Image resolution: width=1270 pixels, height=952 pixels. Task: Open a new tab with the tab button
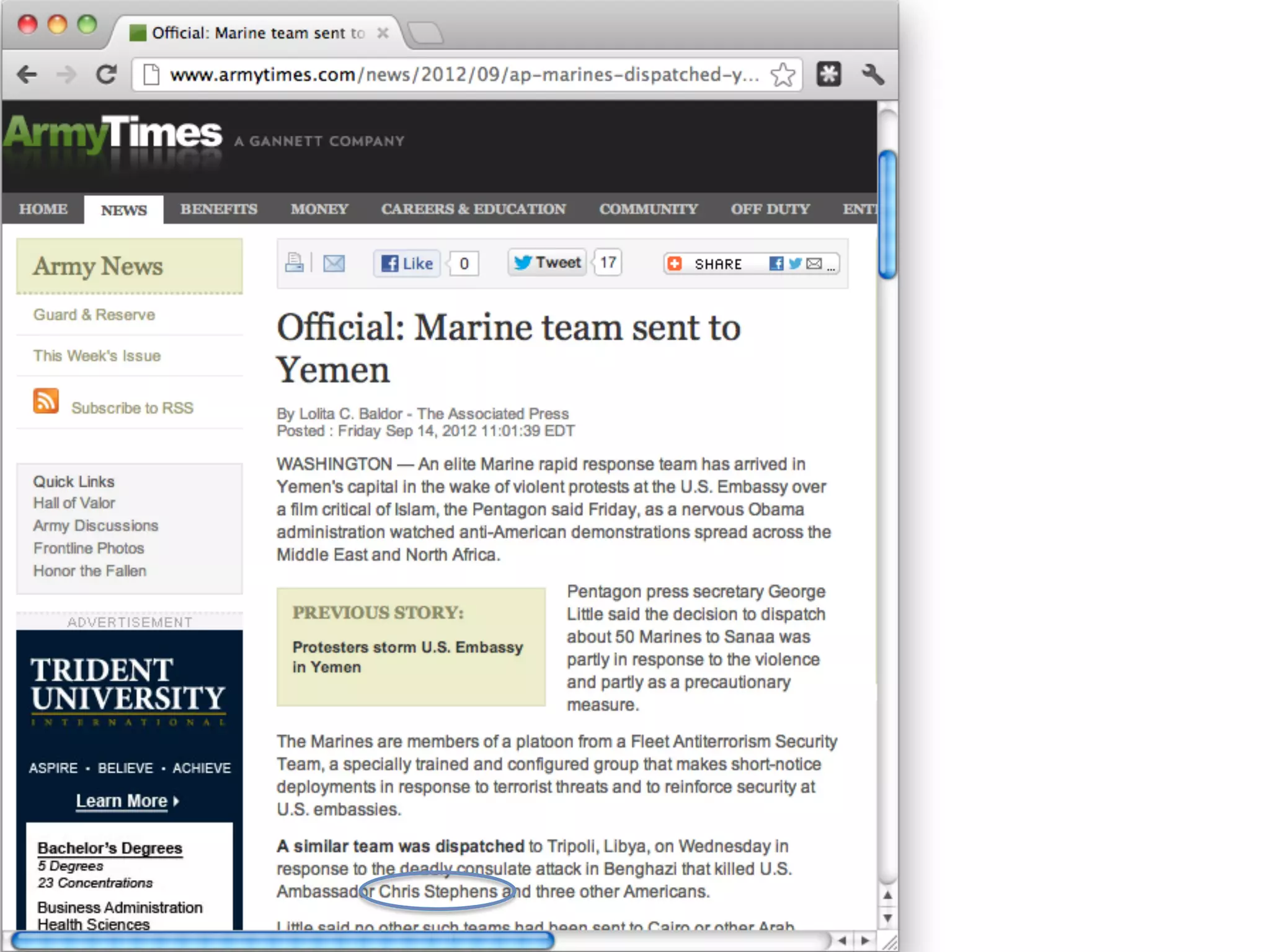point(426,33)
